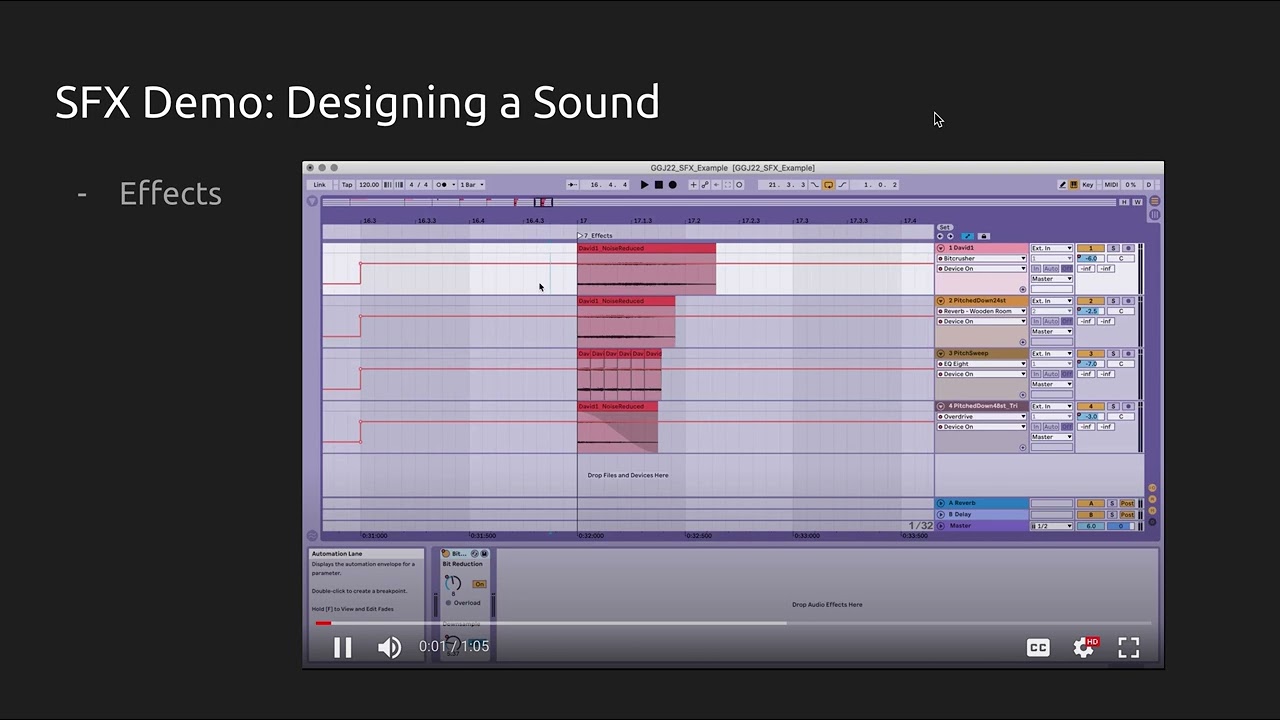Image resolution: width=1280 pixels, height=720 pixels.
Task: Toggle the metronome button
Action: click(441, 185)
